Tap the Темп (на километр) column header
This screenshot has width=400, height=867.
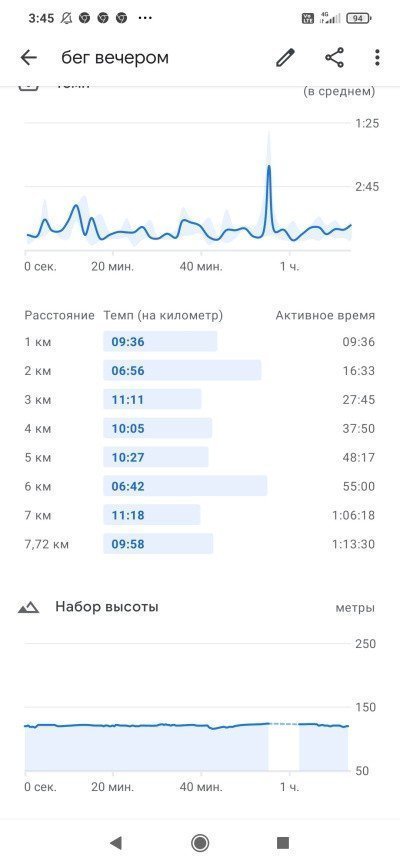pos(163,316)
